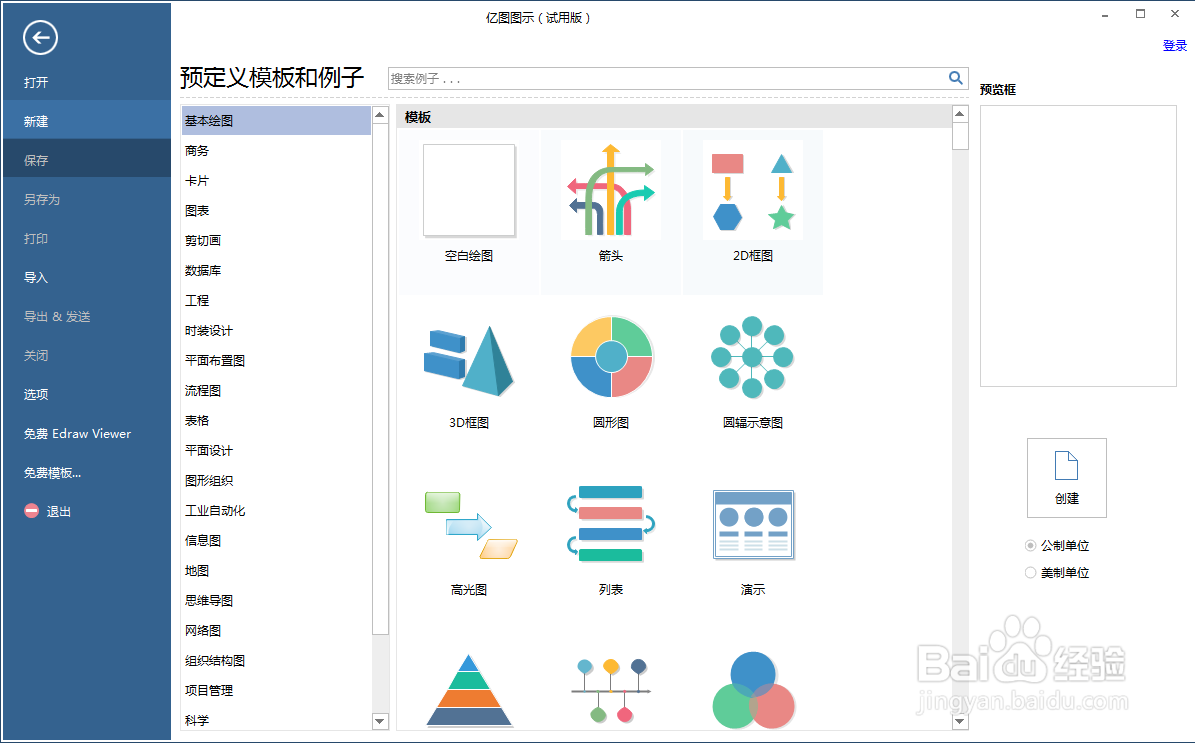1195x743 pixels.
Task: Select the 列表 list template icon
Action: pyautogui.click(x=610, y=524)
